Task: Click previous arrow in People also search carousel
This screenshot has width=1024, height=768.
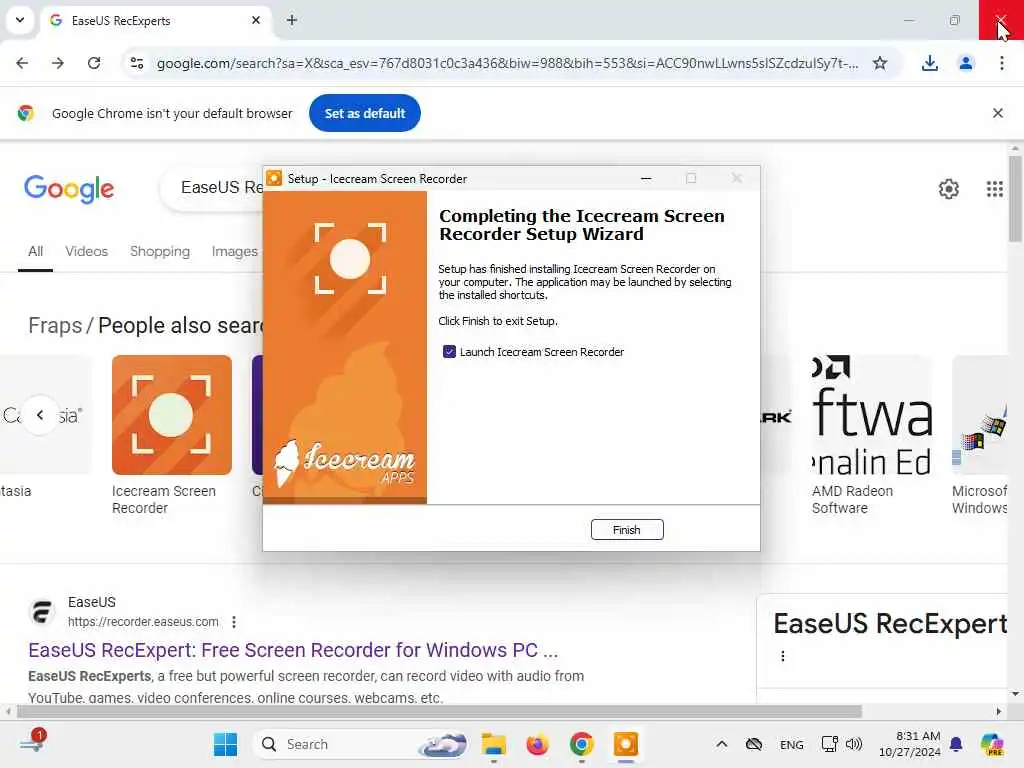Action: pos(40,415)
